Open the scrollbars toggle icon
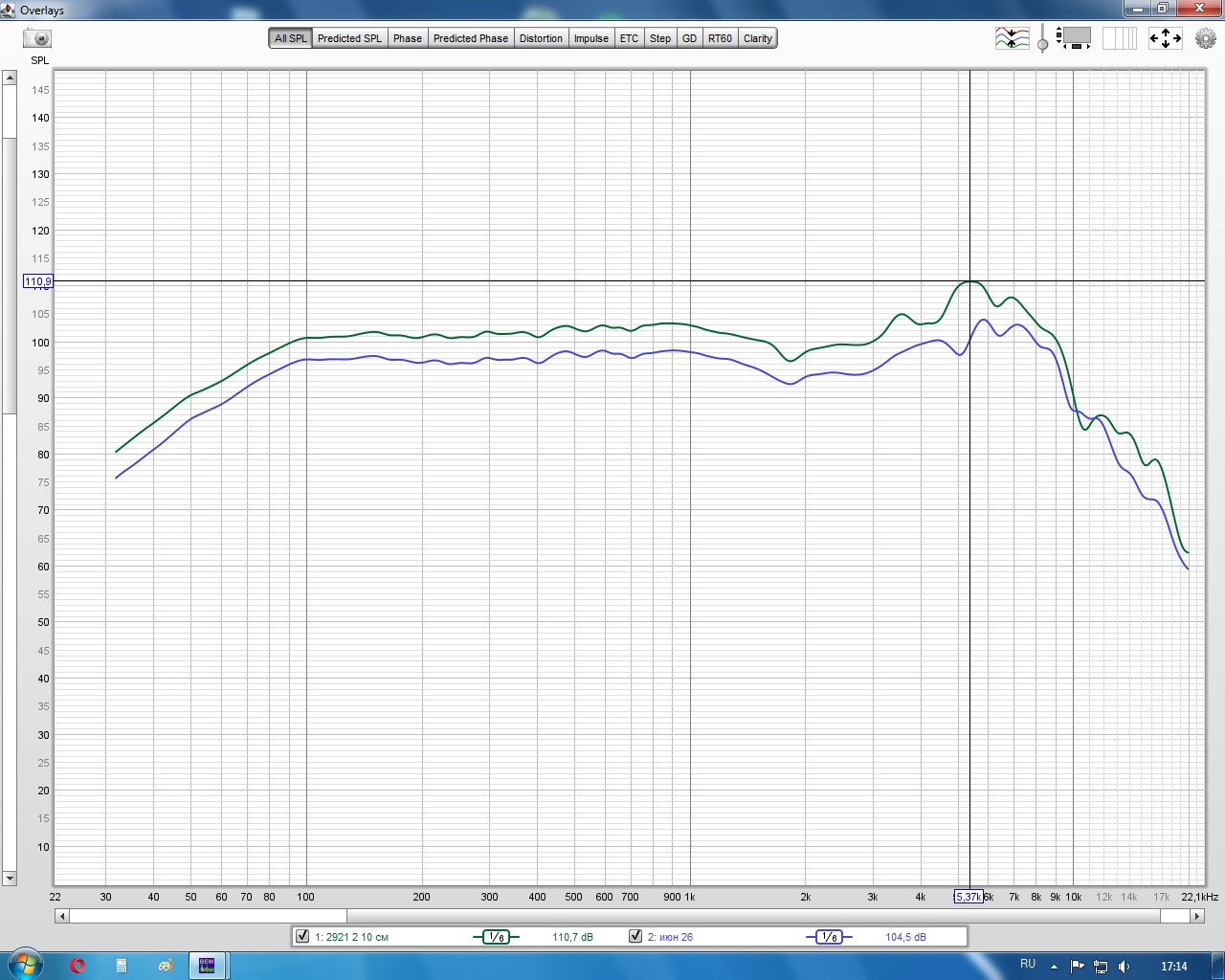The width and height of the screenshot is (1225, 980). pyautogui.click(x=1075, y=38)
